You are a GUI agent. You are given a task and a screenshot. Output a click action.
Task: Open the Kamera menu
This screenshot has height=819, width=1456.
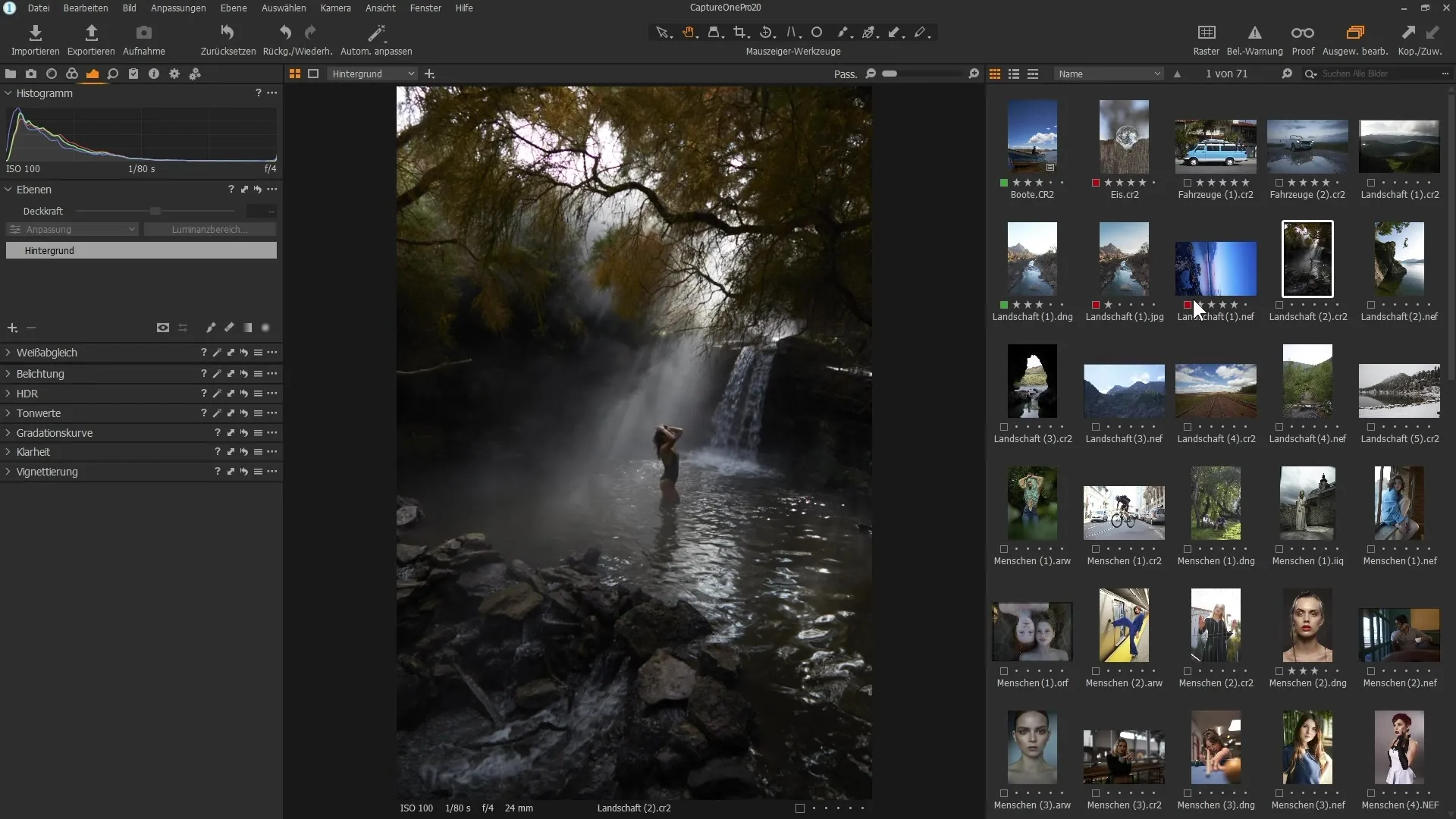[x=335, y=8]
